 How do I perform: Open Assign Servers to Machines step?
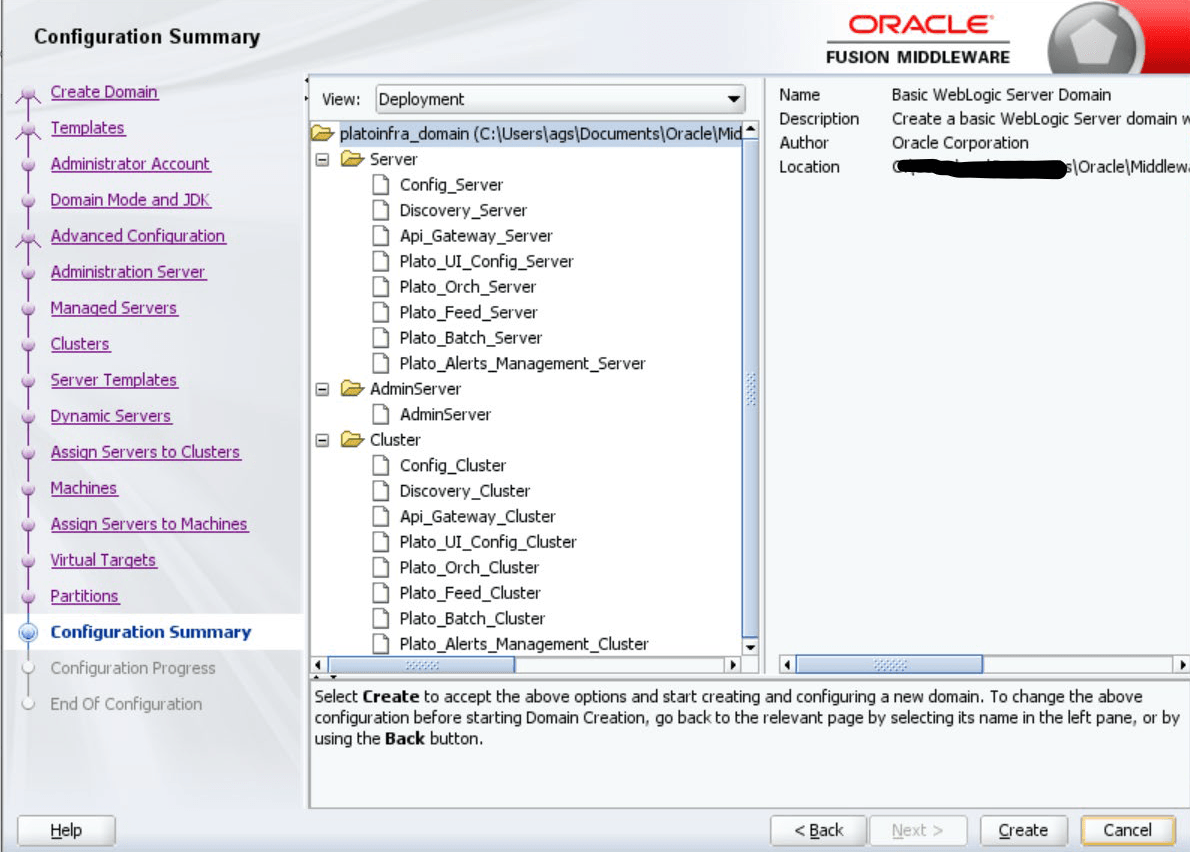pos(149,524)
